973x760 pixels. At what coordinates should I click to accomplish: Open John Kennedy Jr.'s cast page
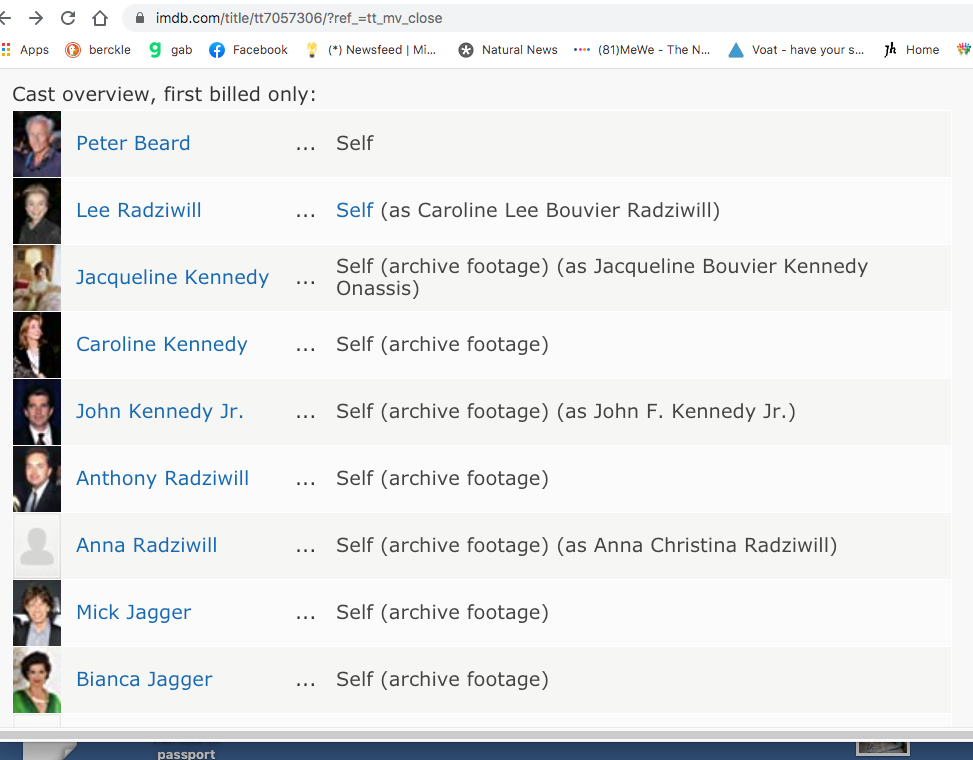160,411
